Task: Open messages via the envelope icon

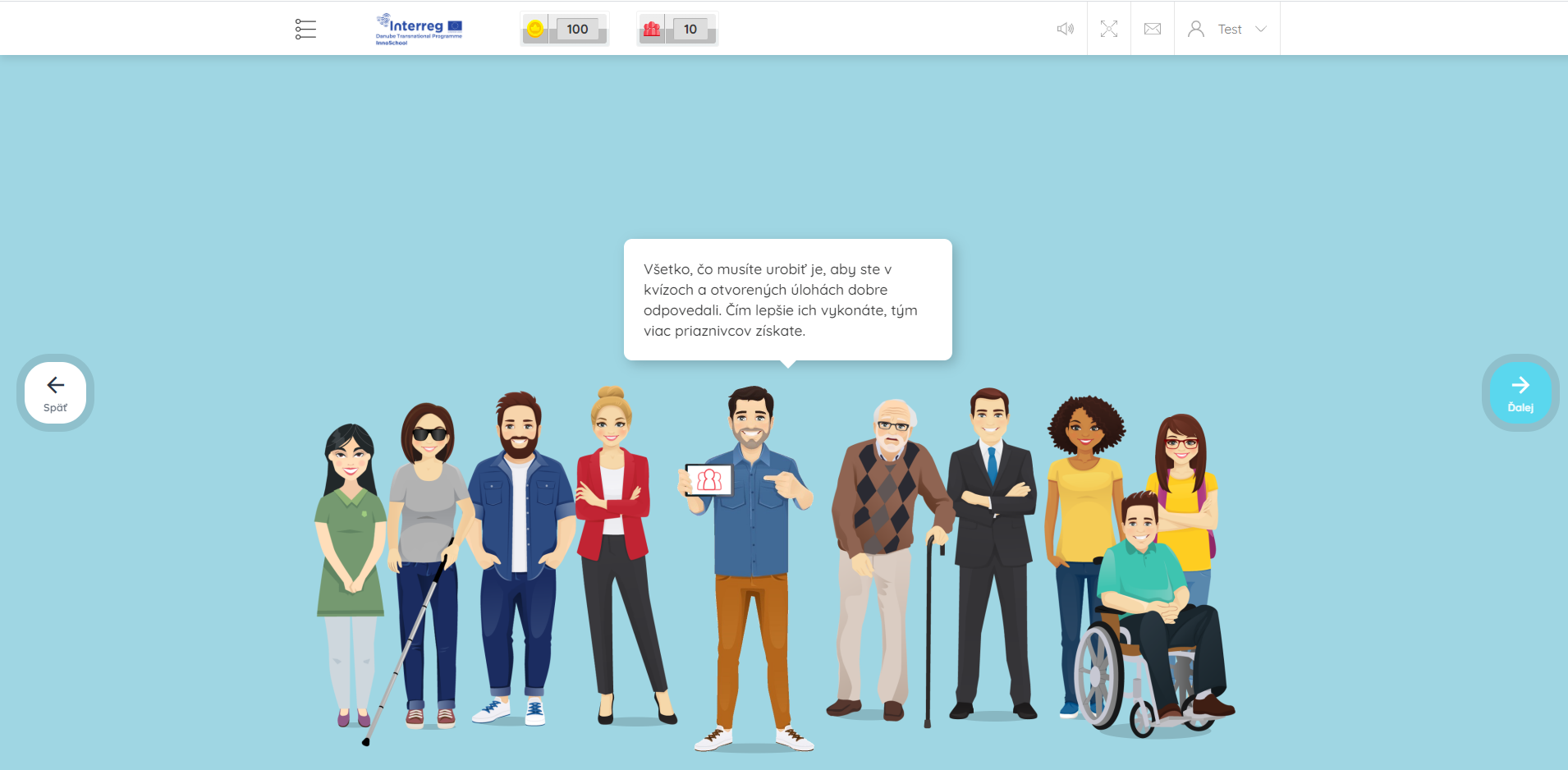Action: (x=1152, y=30)
